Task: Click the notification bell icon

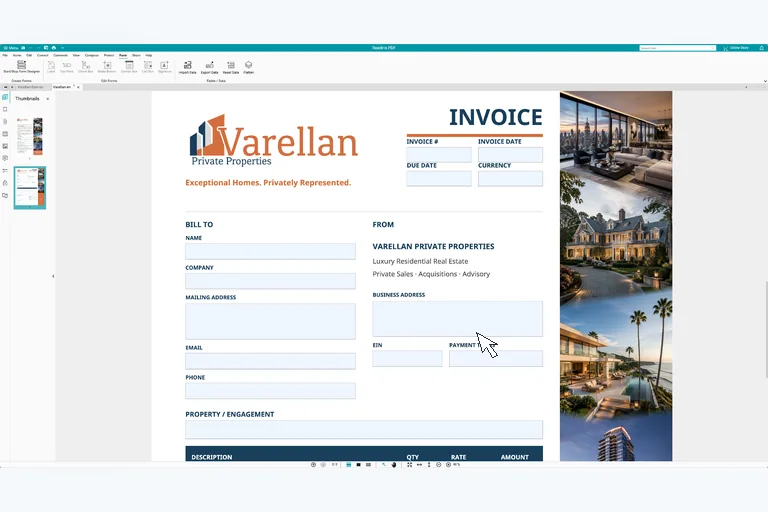Action: coord(762,48)
